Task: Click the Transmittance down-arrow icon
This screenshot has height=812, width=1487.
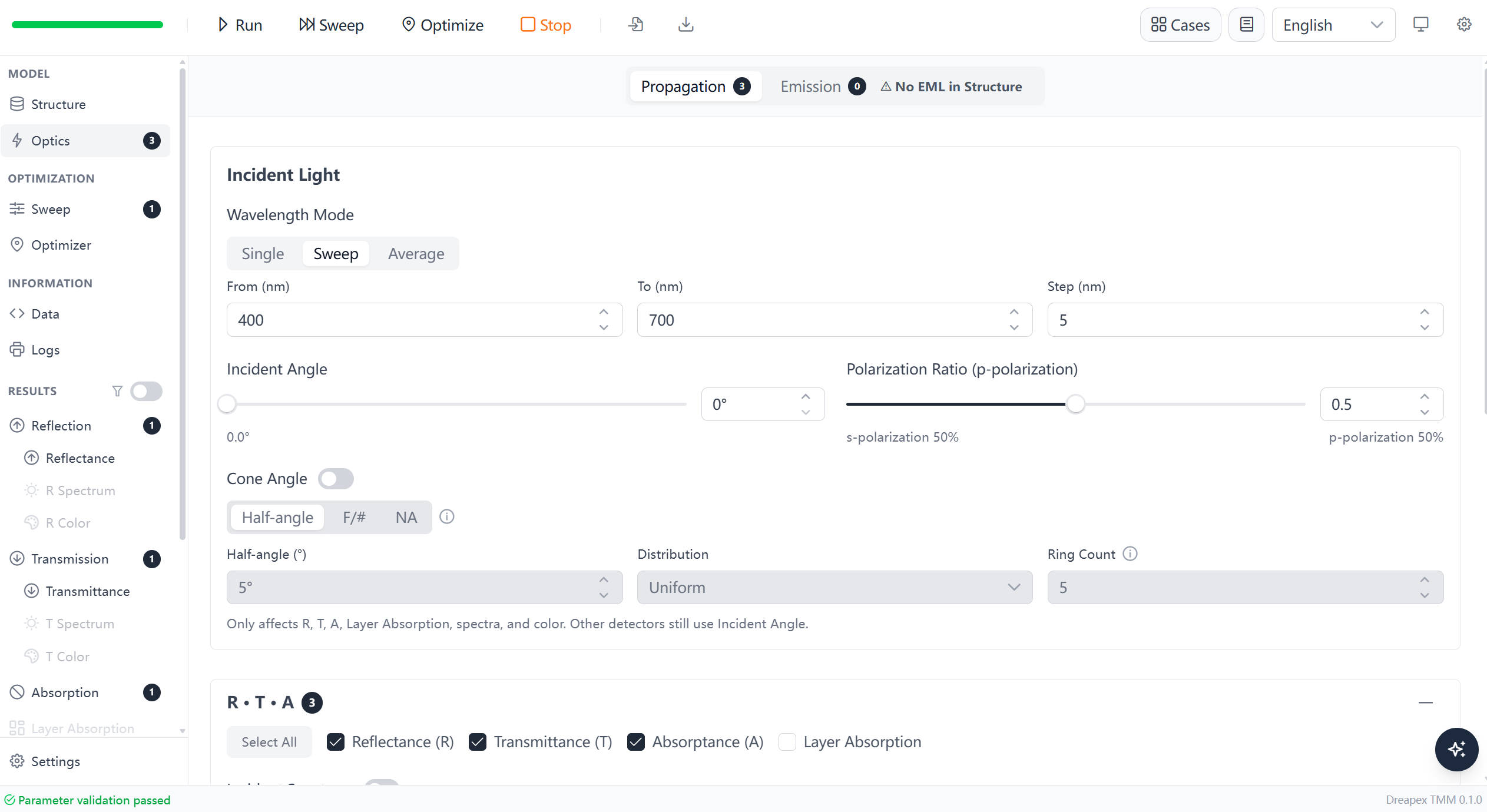Action: 31,591
